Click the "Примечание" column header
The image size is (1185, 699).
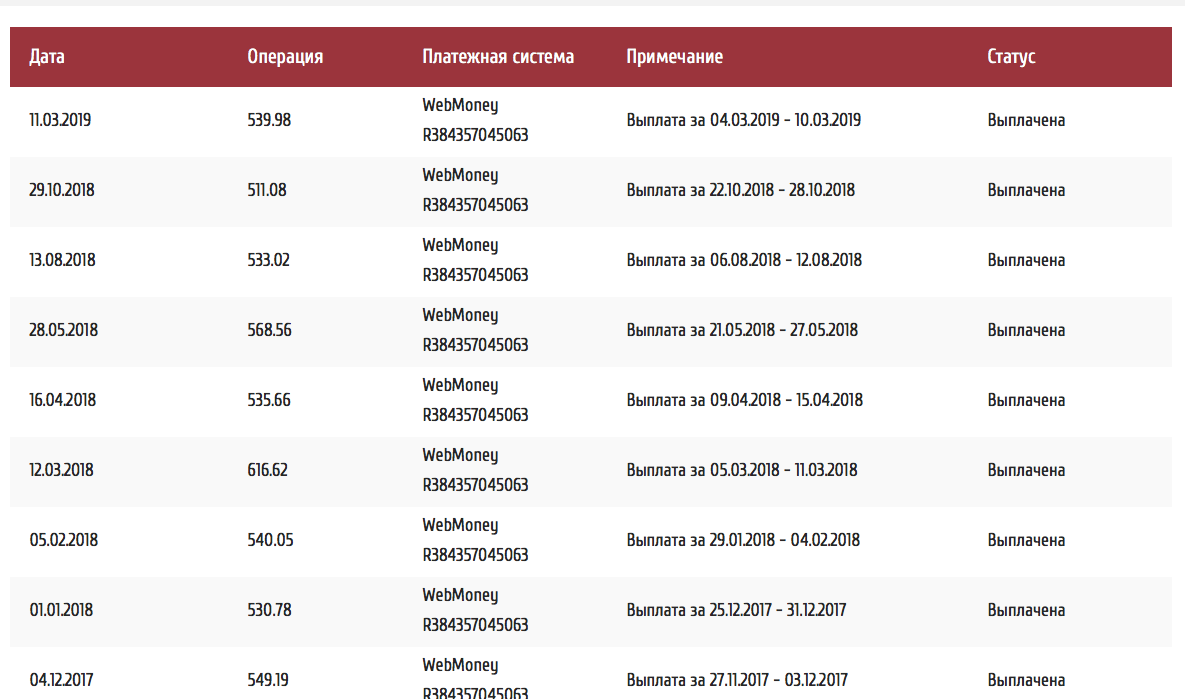click(x=674, y=57)
